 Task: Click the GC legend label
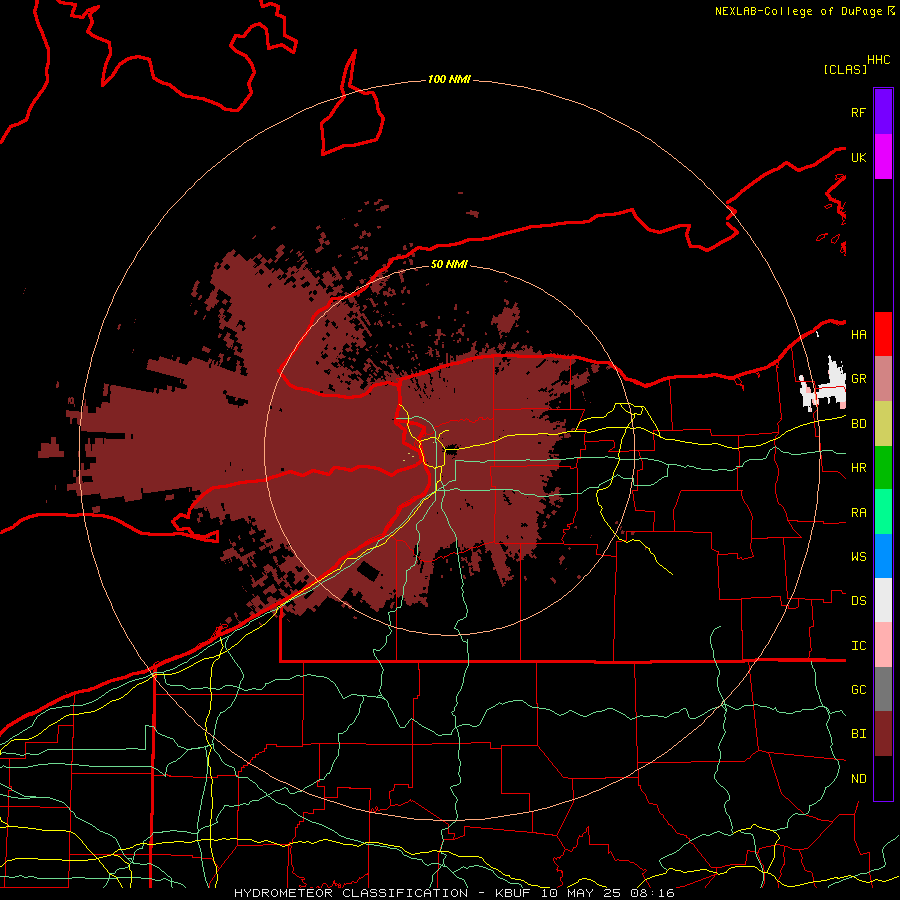[858, 689]
